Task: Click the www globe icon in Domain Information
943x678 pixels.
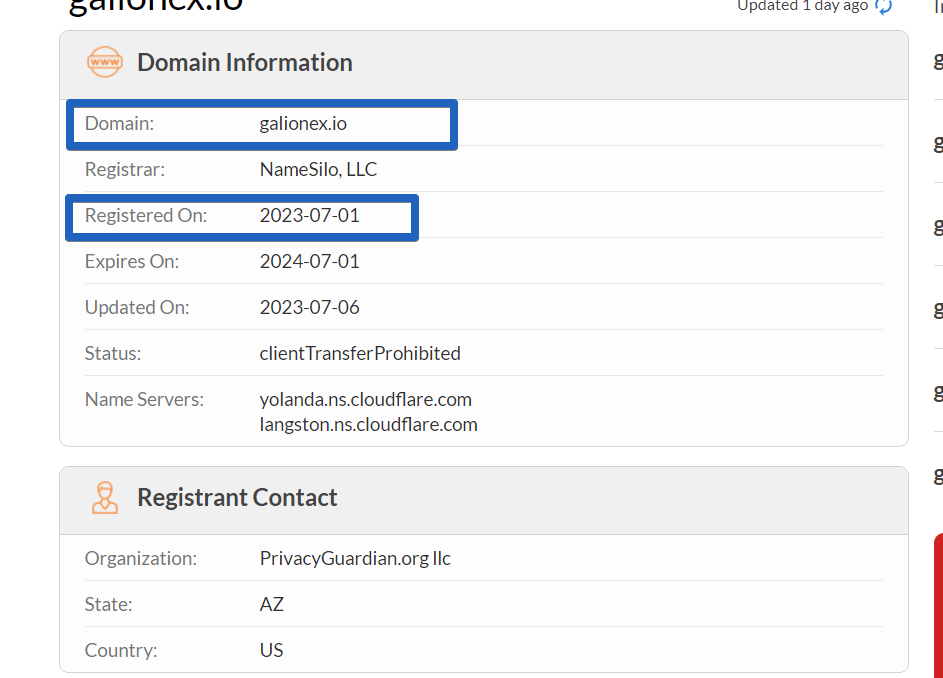Action: click(x=105, y=62)
